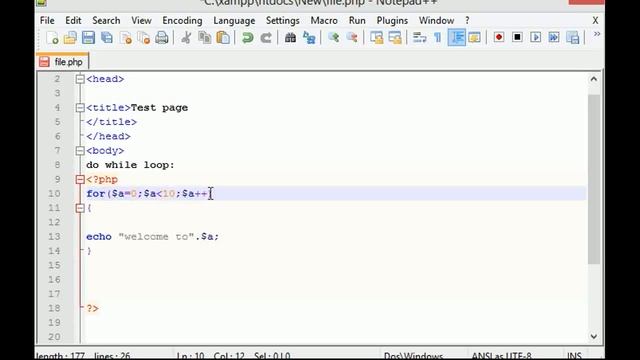Open the Settings menu
640x360 pixels.
(282, 20)
